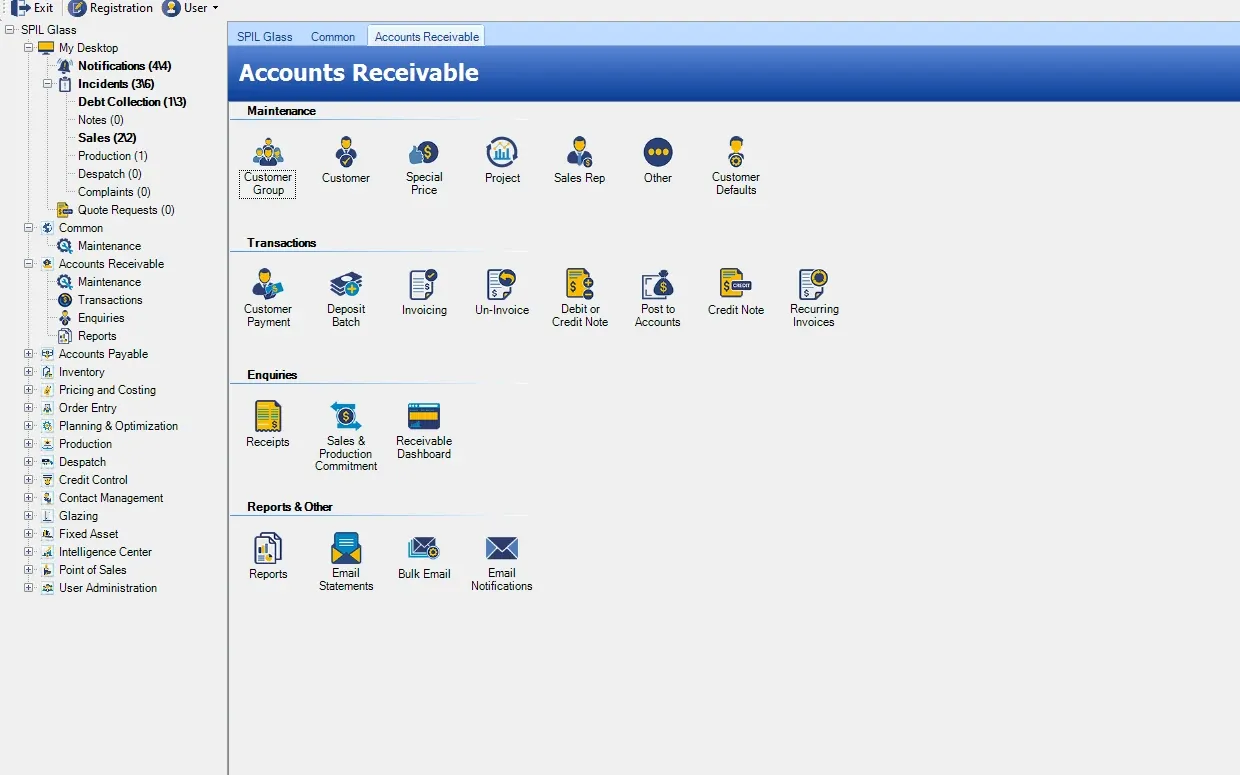Image resolution: width=1240 pixels, height=775 pixels.
Task: Select Production module in tree
Action: pos(85,444)
